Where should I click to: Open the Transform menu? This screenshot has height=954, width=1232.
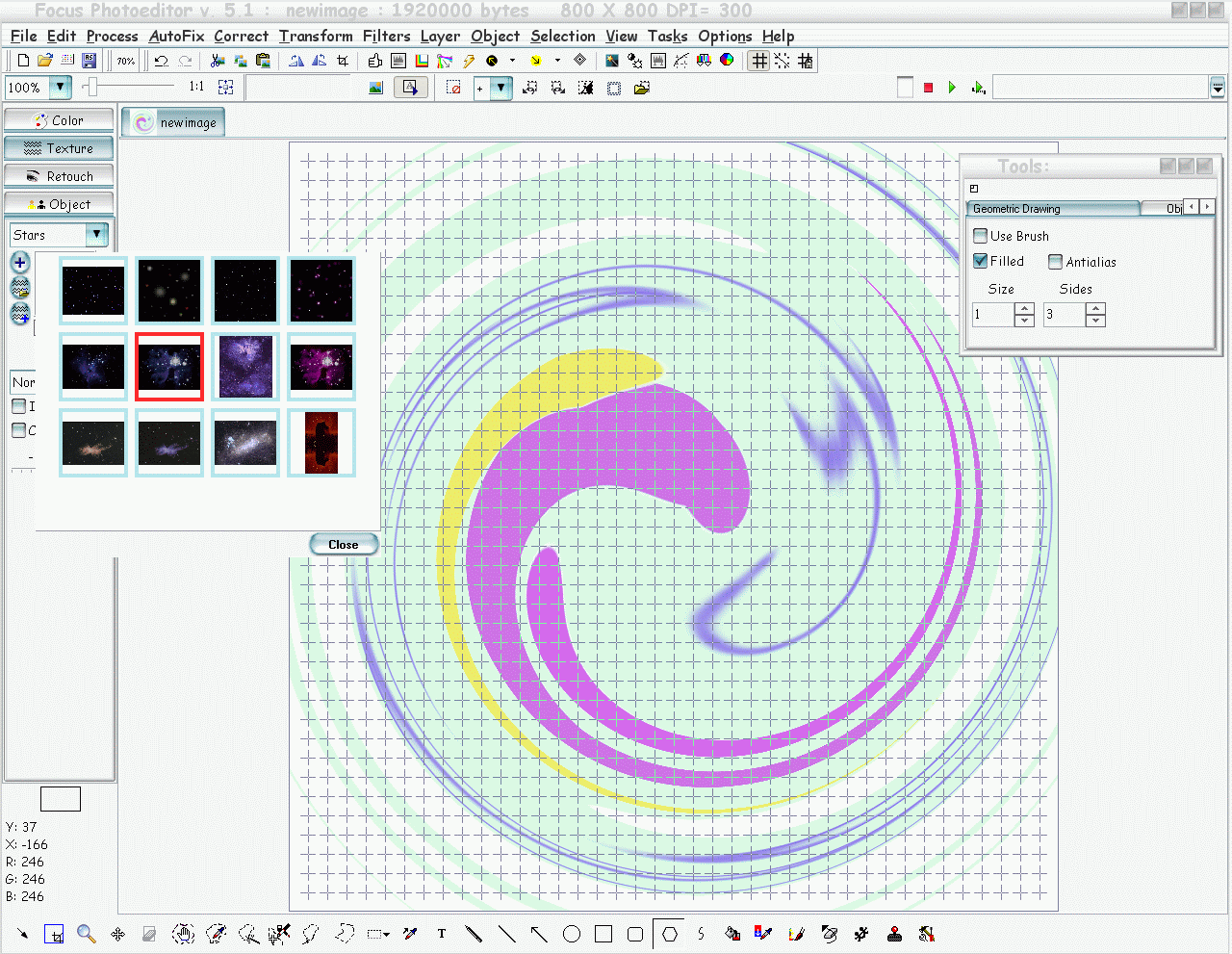316,36
